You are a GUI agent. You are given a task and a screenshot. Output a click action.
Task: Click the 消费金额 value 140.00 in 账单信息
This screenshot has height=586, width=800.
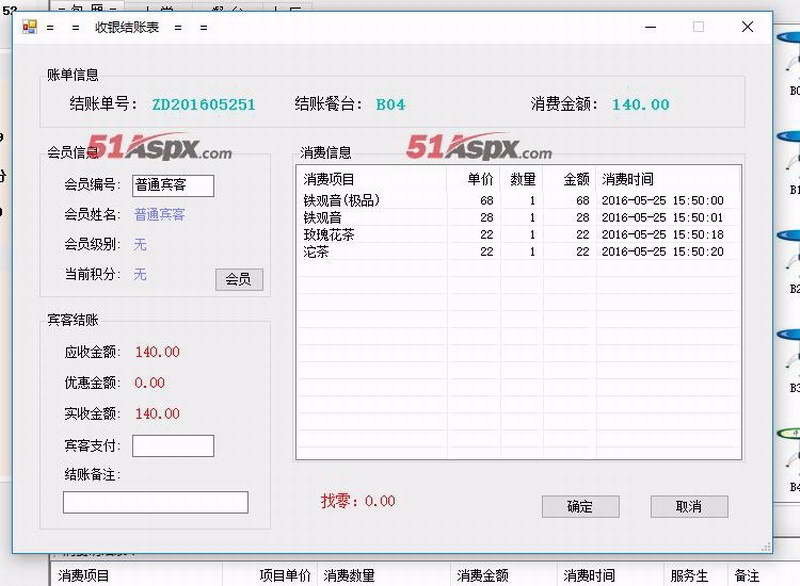click(x=641, y=105)
